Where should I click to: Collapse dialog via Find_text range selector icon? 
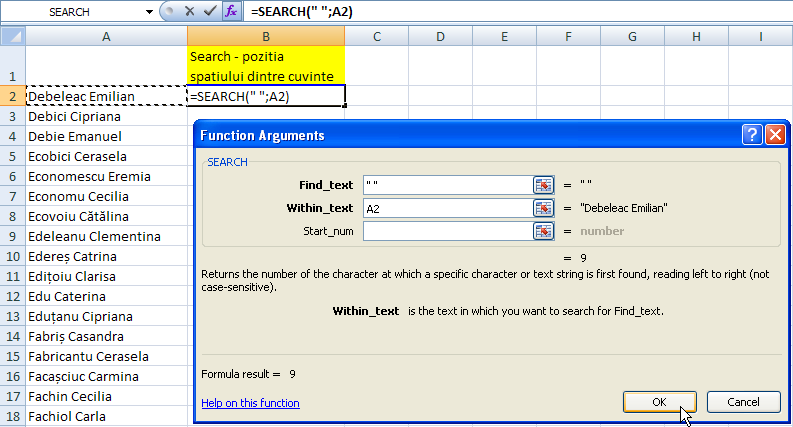click(x=543, y=185)
